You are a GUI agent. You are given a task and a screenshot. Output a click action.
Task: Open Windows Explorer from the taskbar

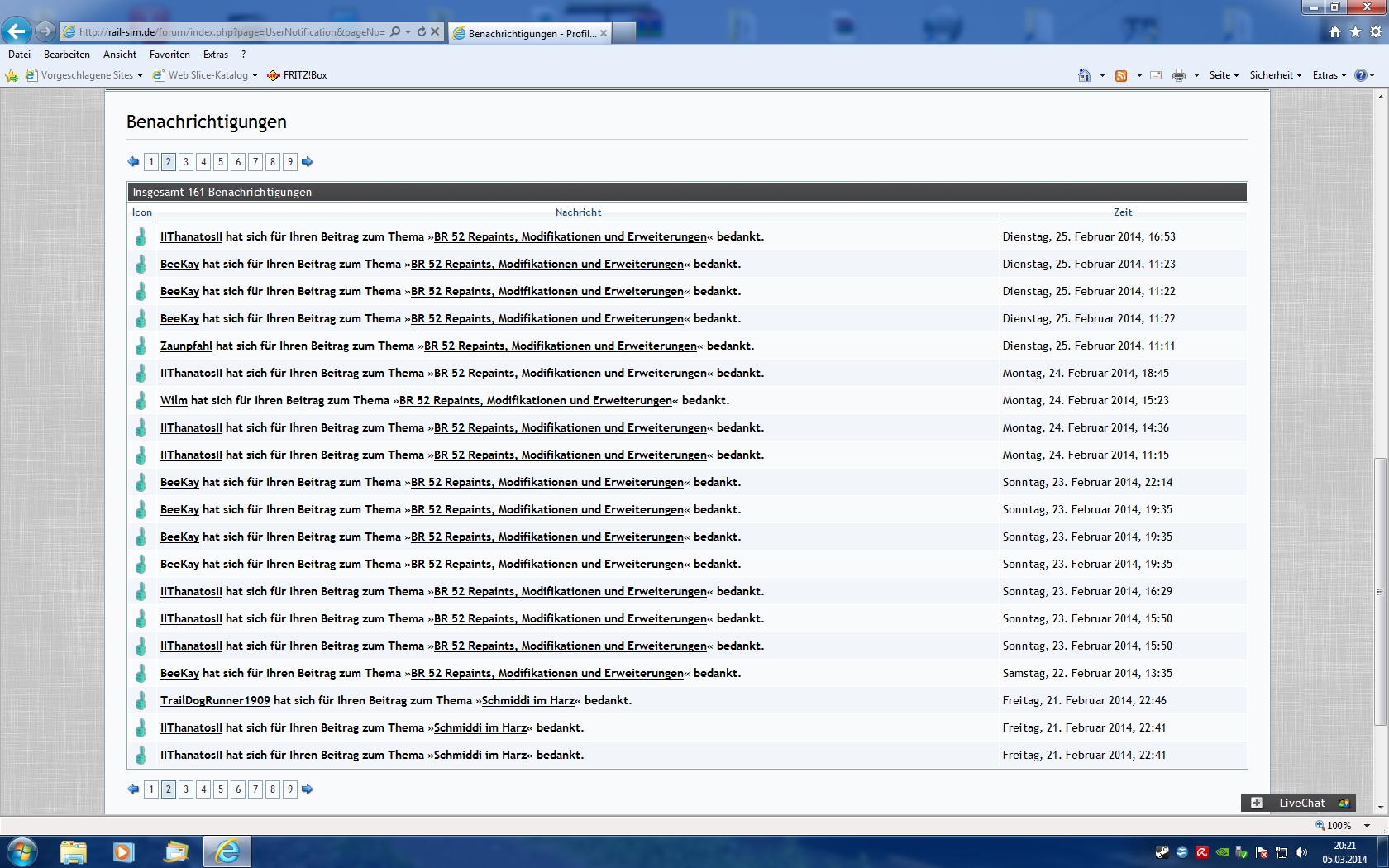click(x=73, y=851)
